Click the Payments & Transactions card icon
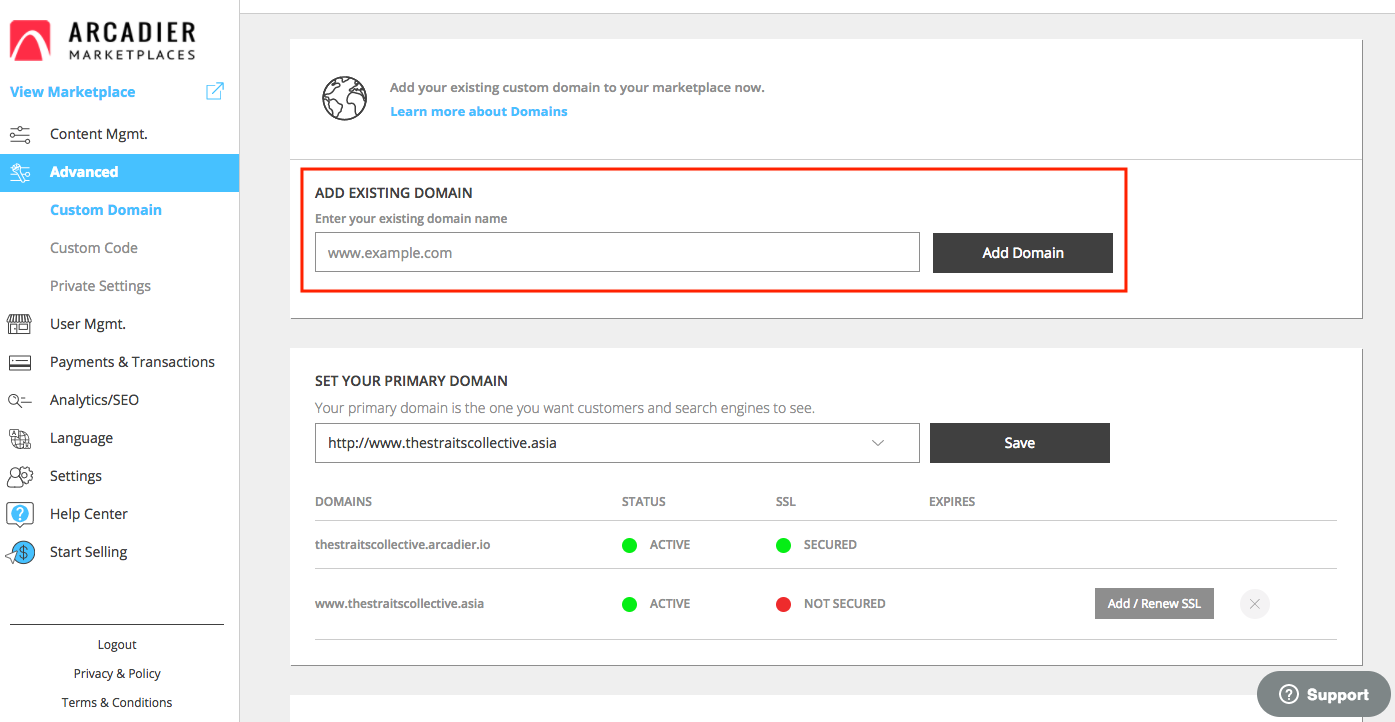 (20, 362)
